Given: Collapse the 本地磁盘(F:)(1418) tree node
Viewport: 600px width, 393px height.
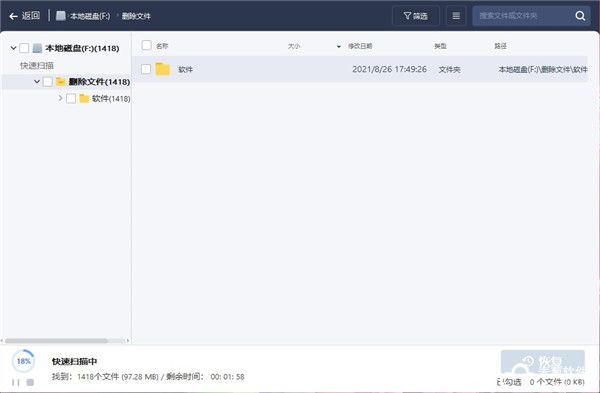Looking at the screenshot, I should point(13,48).
